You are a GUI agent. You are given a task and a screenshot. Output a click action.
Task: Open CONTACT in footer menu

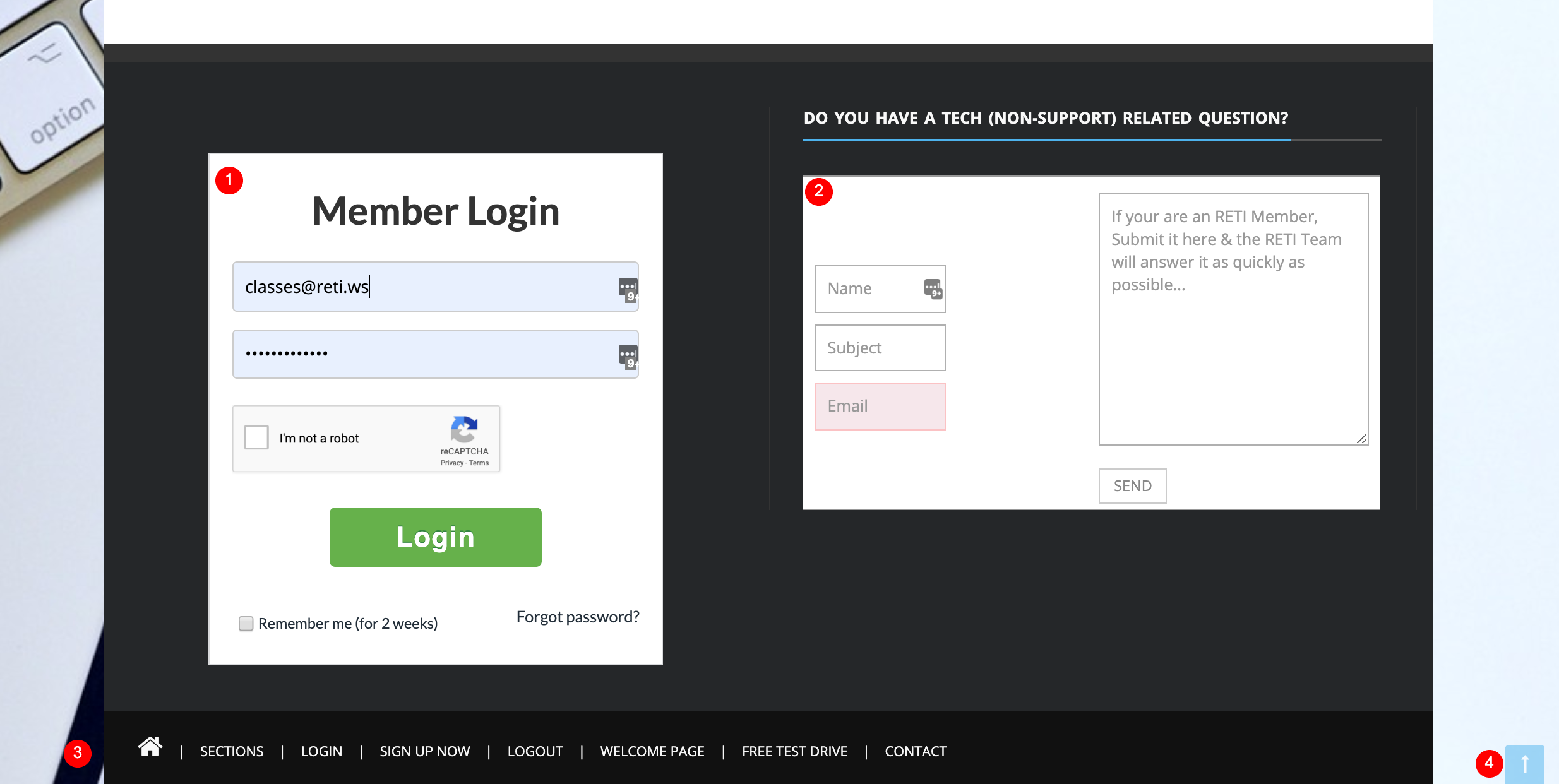pyautogui.click(x=916, y=751)
